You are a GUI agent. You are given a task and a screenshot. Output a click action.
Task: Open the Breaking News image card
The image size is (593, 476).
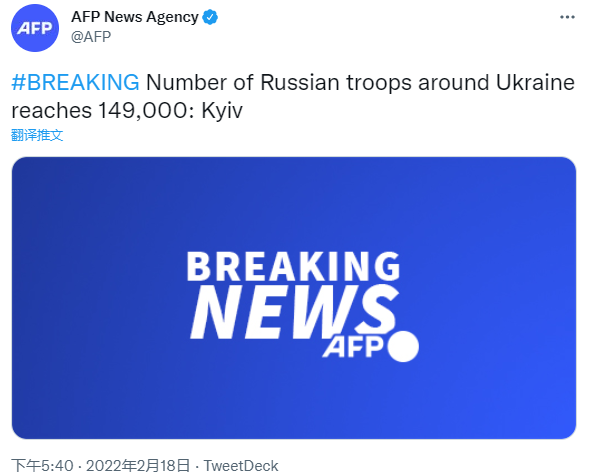294,298
